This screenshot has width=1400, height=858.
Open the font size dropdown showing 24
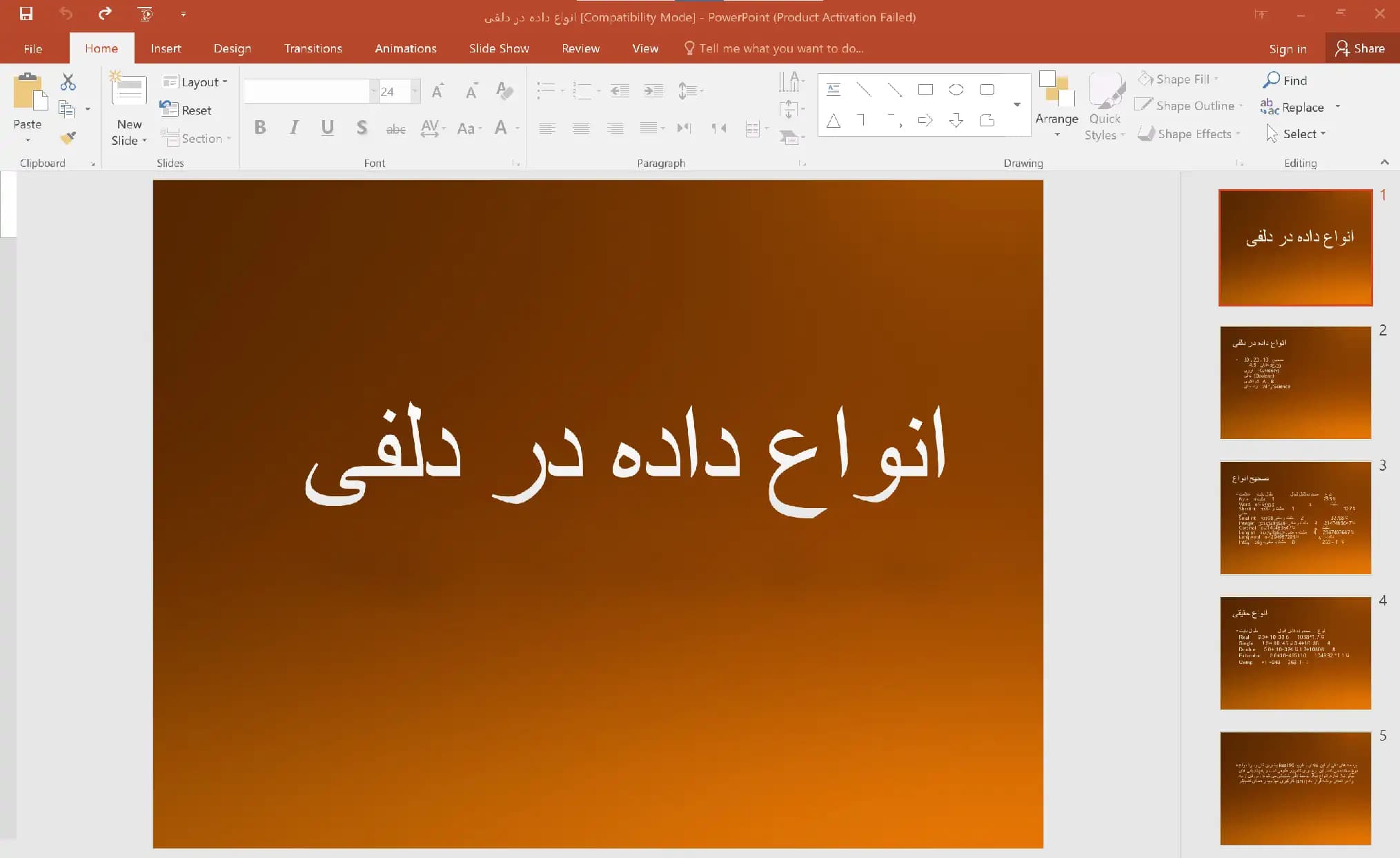(415, 91)
